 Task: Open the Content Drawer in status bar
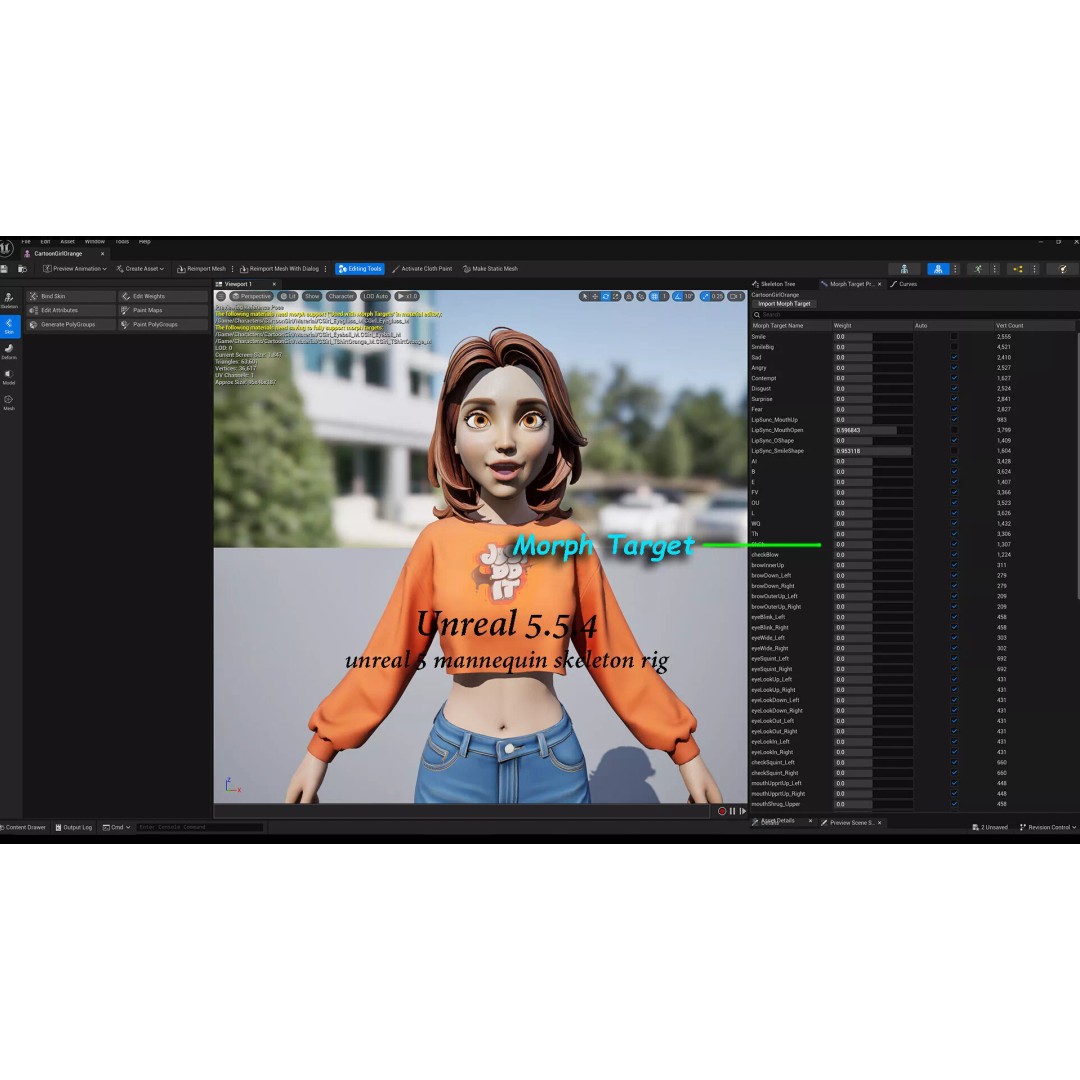[23, 827]
